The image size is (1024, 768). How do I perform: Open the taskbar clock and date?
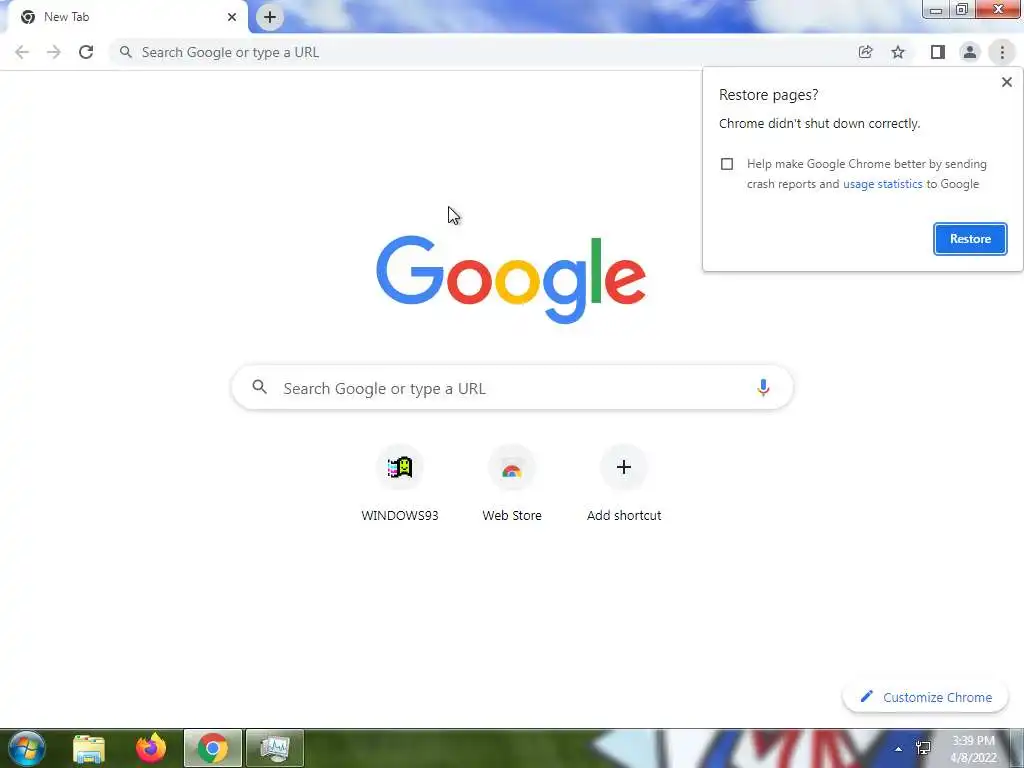[973, 749]
